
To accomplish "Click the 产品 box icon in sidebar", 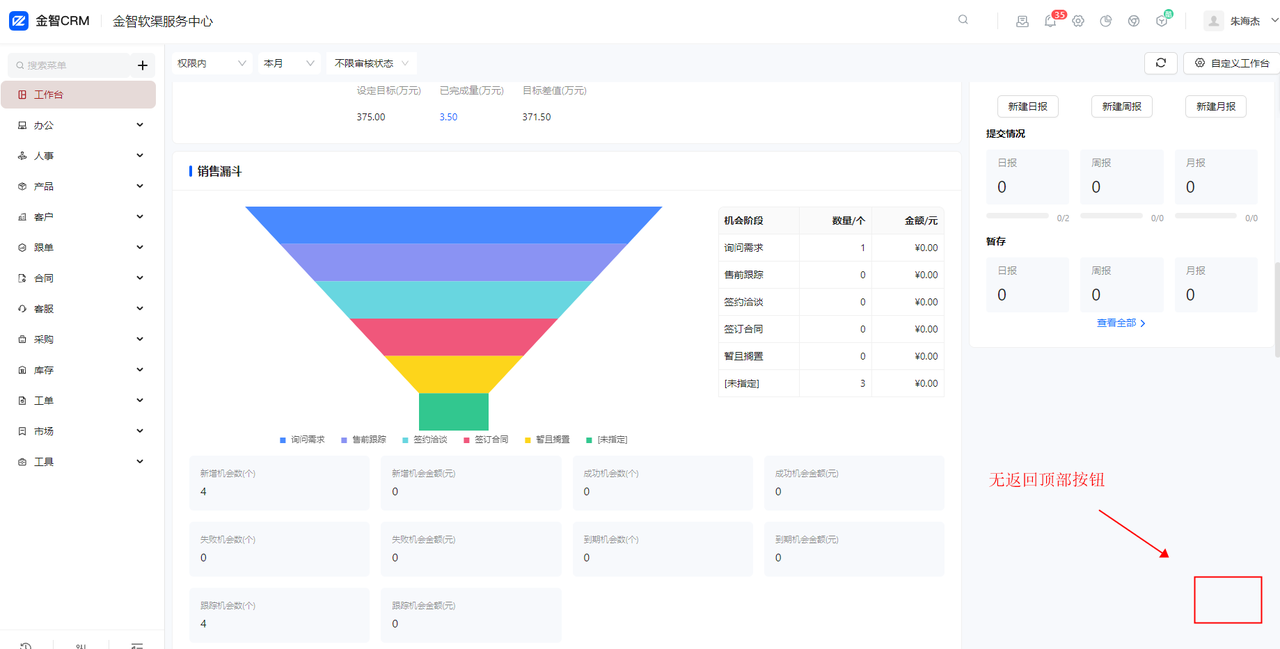I will 22,187.
